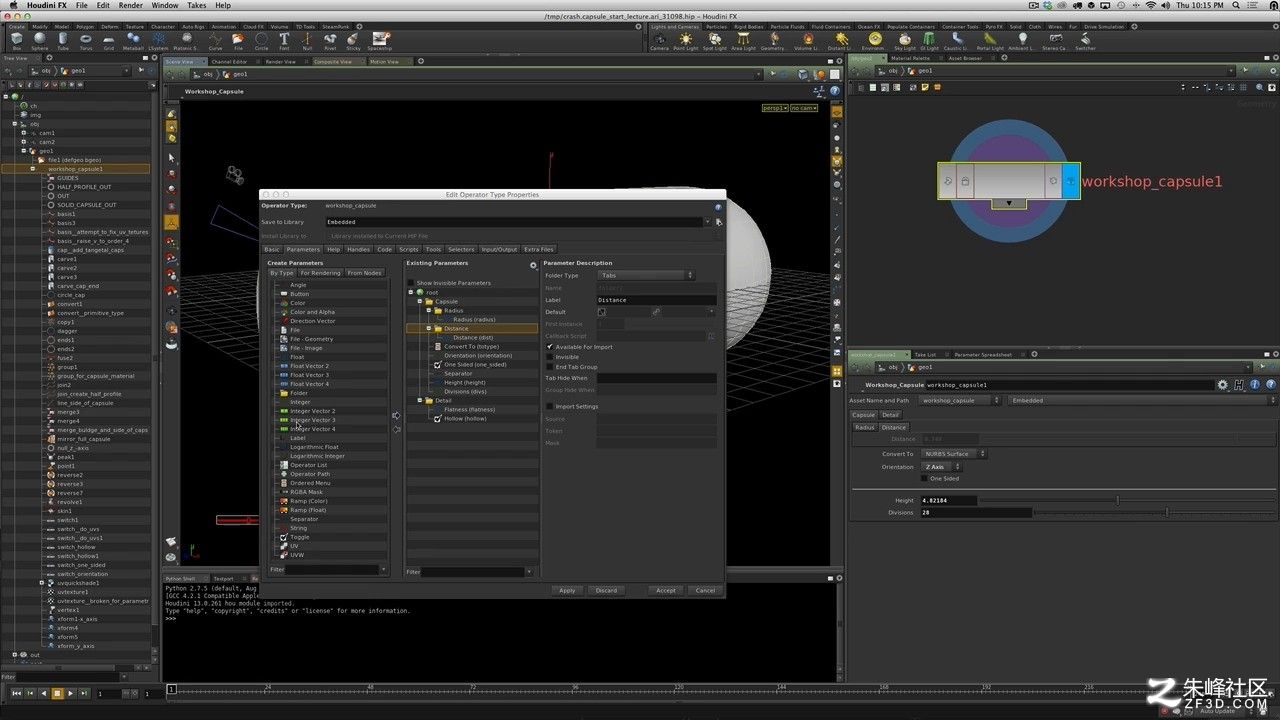1280x720 pixels.
Task: Switch to the Scripts tab in dialog
Action: pos(409,249)
